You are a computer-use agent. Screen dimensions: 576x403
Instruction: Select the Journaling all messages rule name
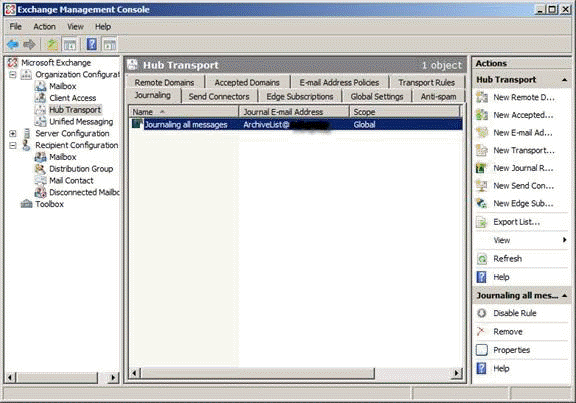186,125
